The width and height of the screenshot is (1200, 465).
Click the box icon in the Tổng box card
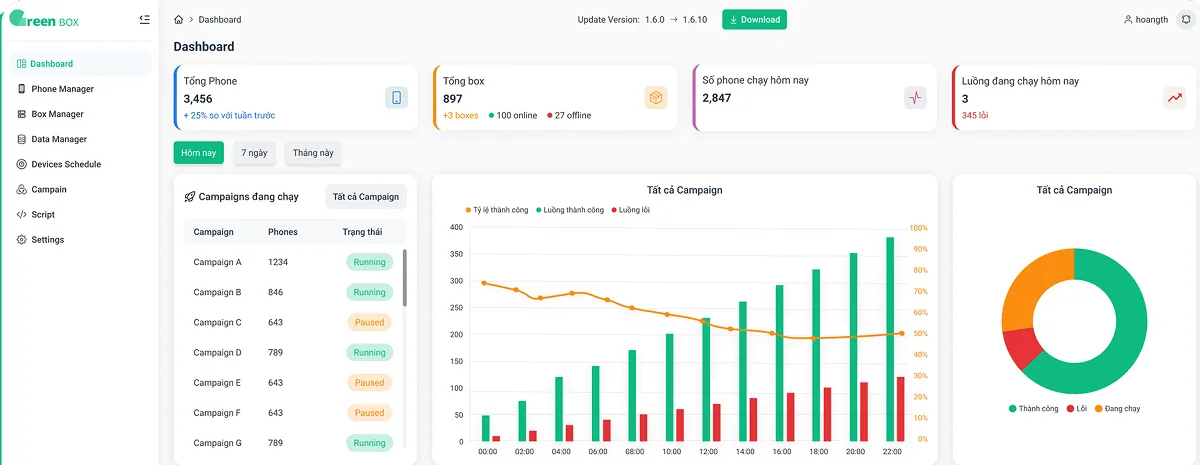click(656, 97)
